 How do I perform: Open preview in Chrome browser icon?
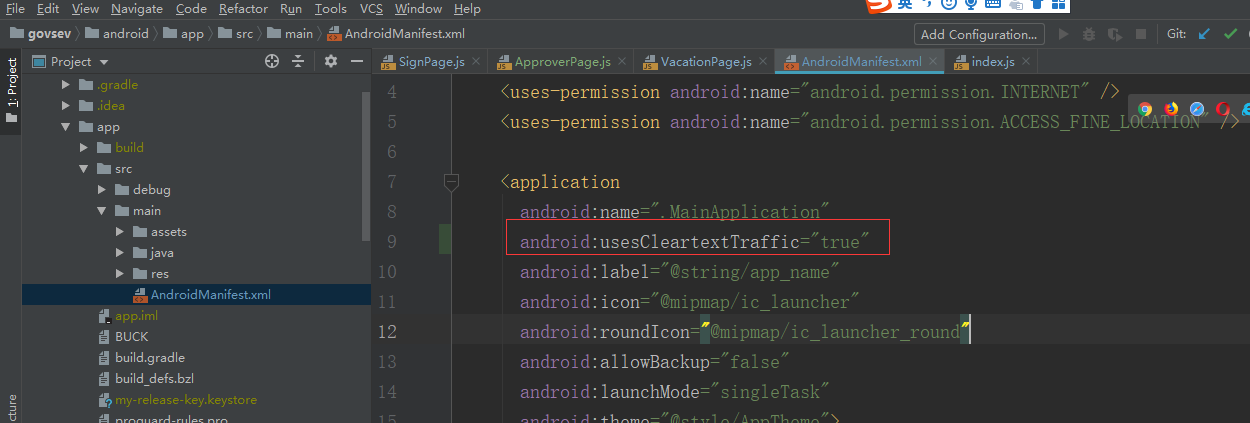[x=1145, y=109]
